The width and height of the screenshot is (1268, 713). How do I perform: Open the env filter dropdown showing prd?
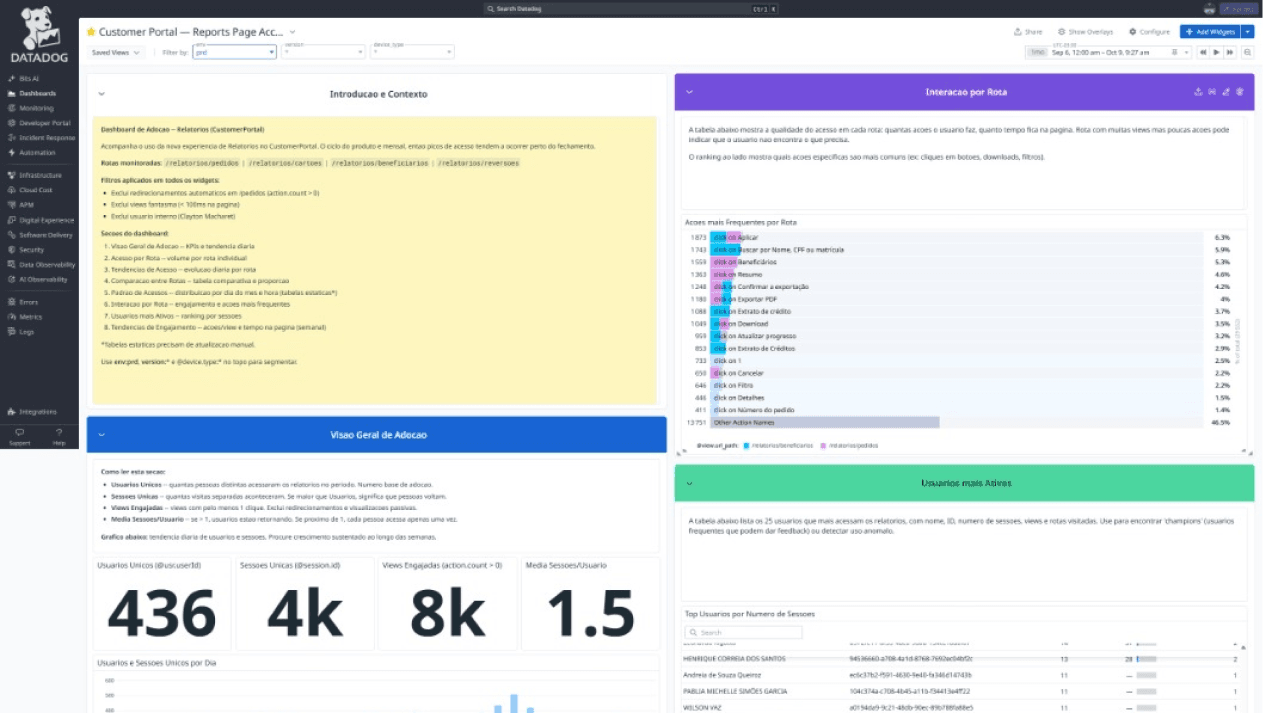(234, 52)
